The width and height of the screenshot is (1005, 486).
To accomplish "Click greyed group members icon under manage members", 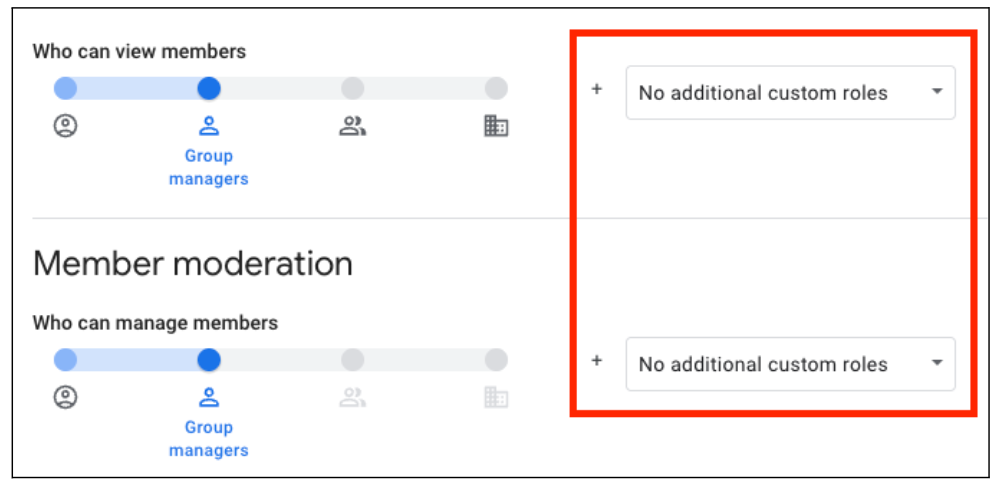I will pyautogui.click(x=352, y=398).
